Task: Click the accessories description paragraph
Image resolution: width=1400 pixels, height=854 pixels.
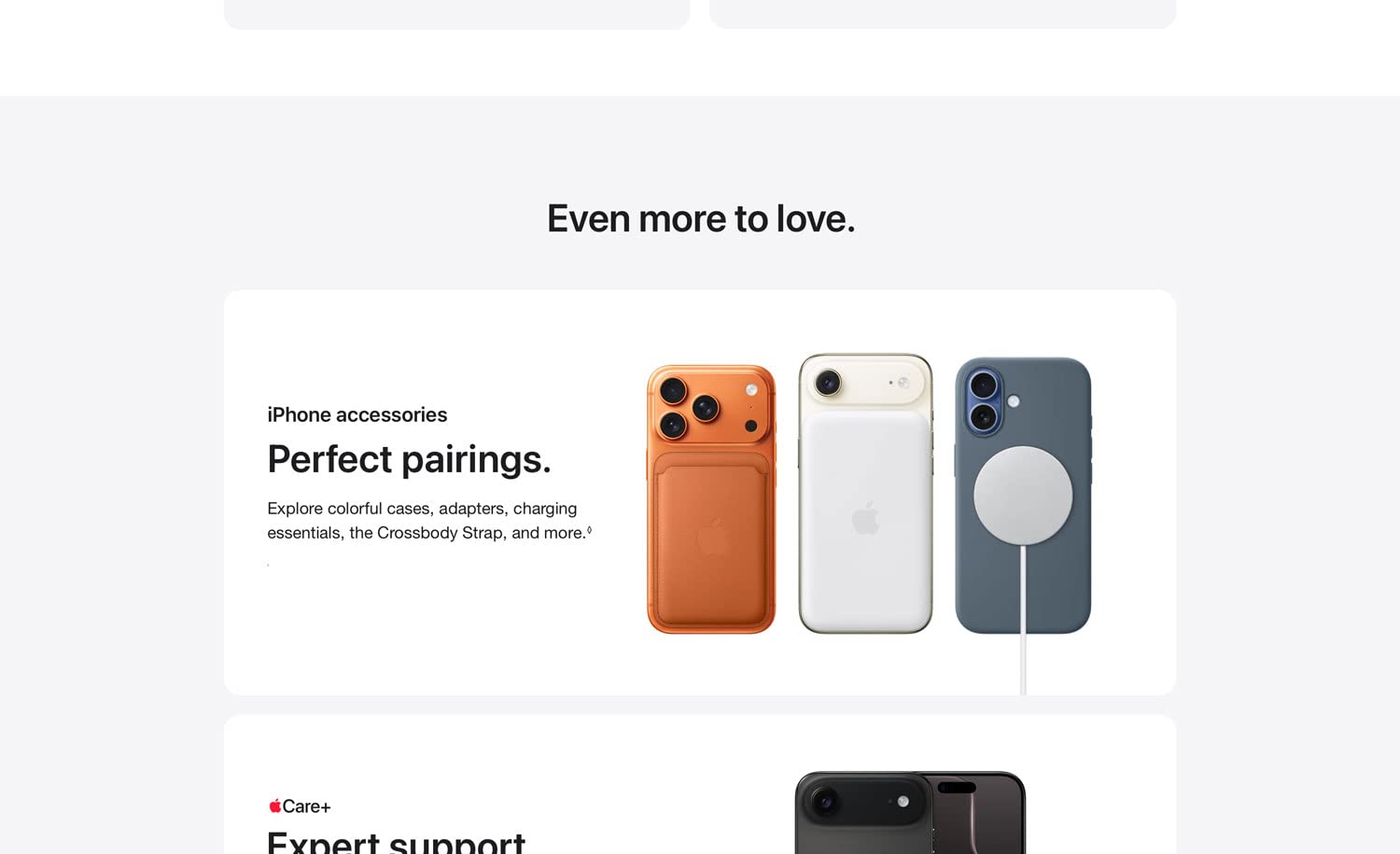Action: point(429,521)
